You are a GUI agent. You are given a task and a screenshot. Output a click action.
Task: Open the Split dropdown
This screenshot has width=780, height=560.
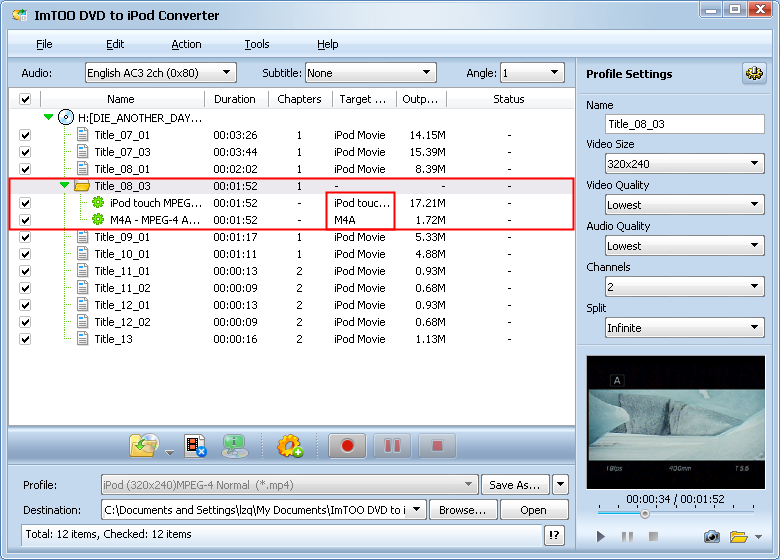click(685, 328)
